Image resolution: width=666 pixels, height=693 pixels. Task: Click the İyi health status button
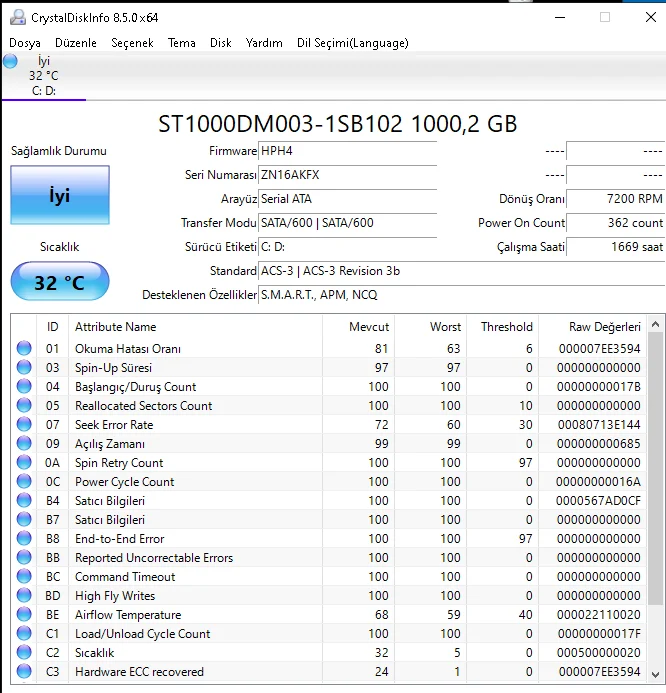point(60,195)
